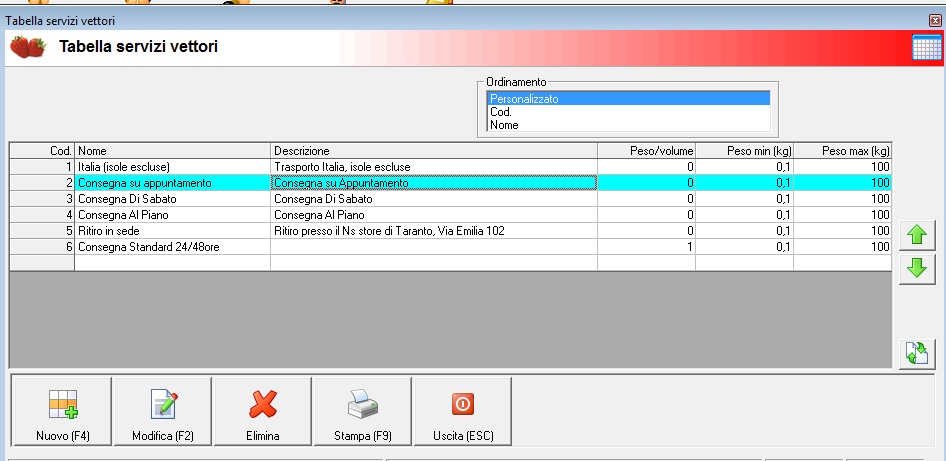The image size is (946, 461).
Task: Close the Tabella servizi vettori window
Action: click(x=935, y=21)
